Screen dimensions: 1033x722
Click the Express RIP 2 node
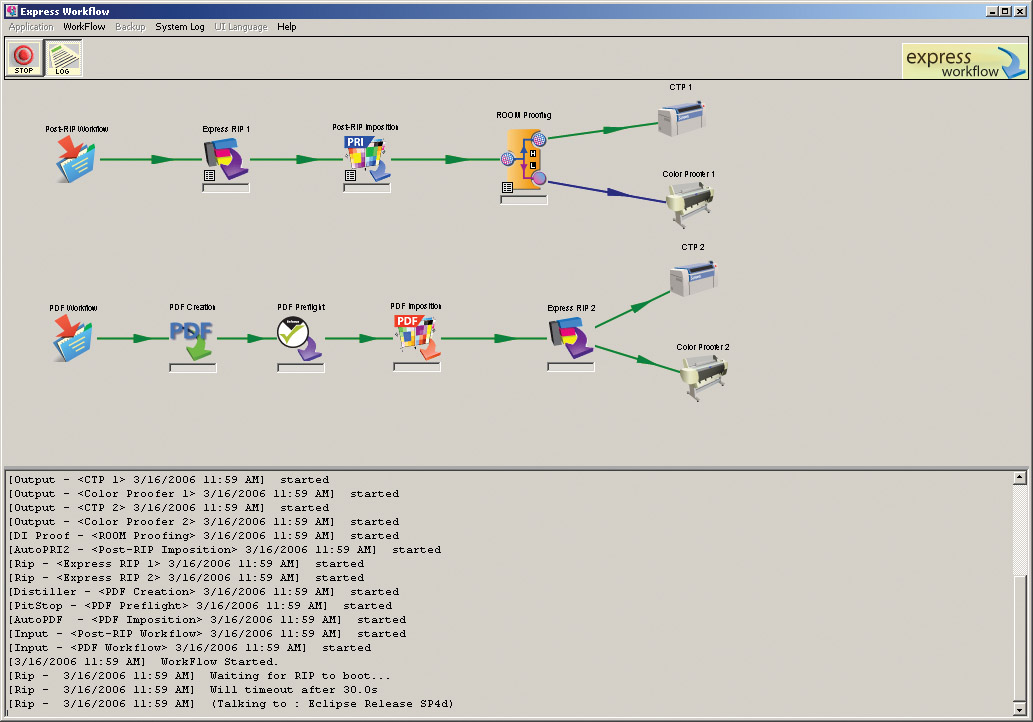[571, 338]
